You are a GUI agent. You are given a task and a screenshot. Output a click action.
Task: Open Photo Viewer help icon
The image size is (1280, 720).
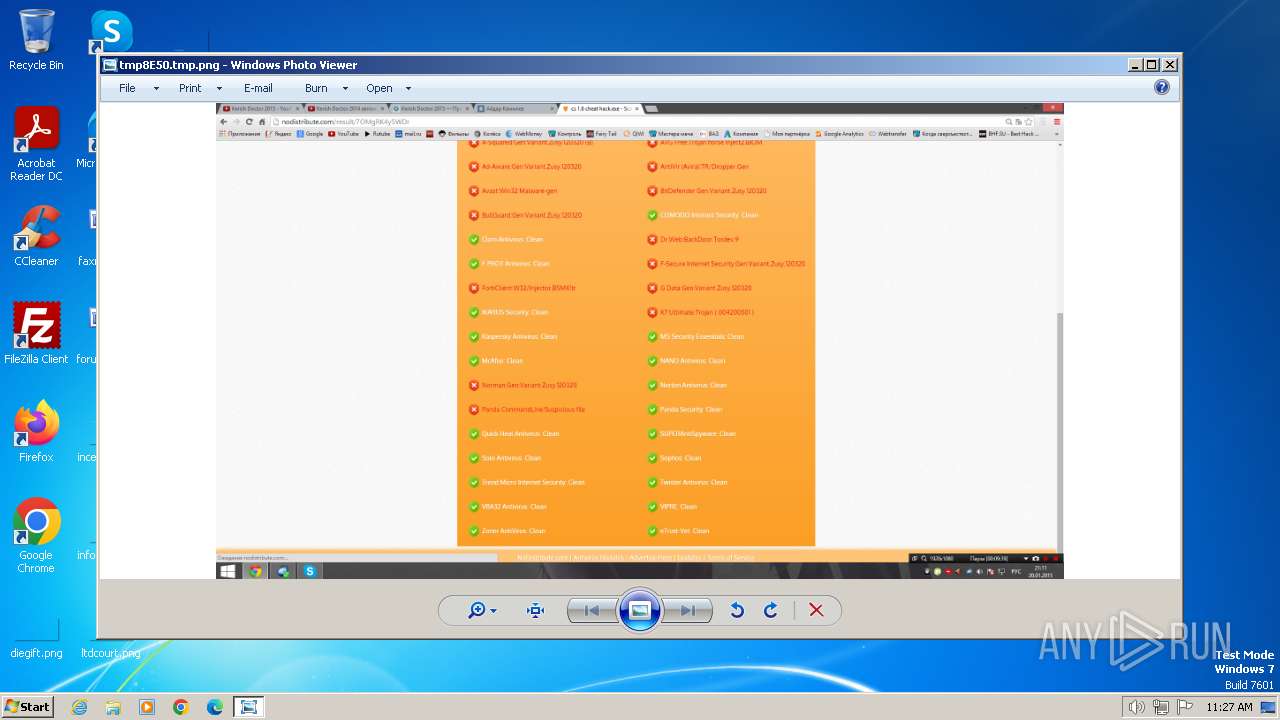pos(1162,88)
